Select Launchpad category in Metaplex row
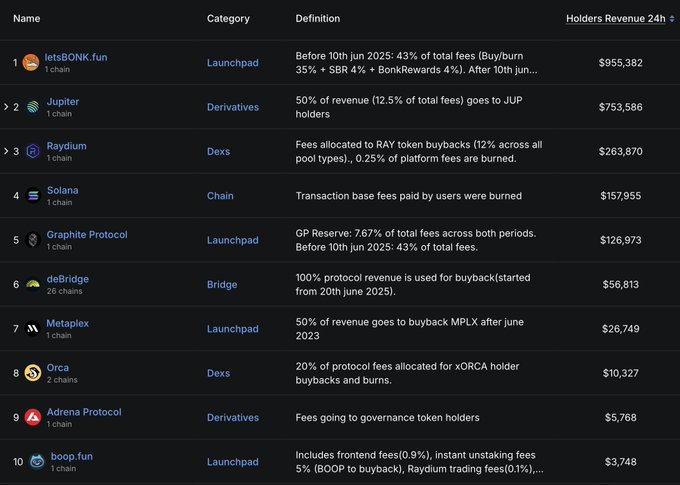The width and height of the screenshot is (680, 485). [x=232, y=329]
